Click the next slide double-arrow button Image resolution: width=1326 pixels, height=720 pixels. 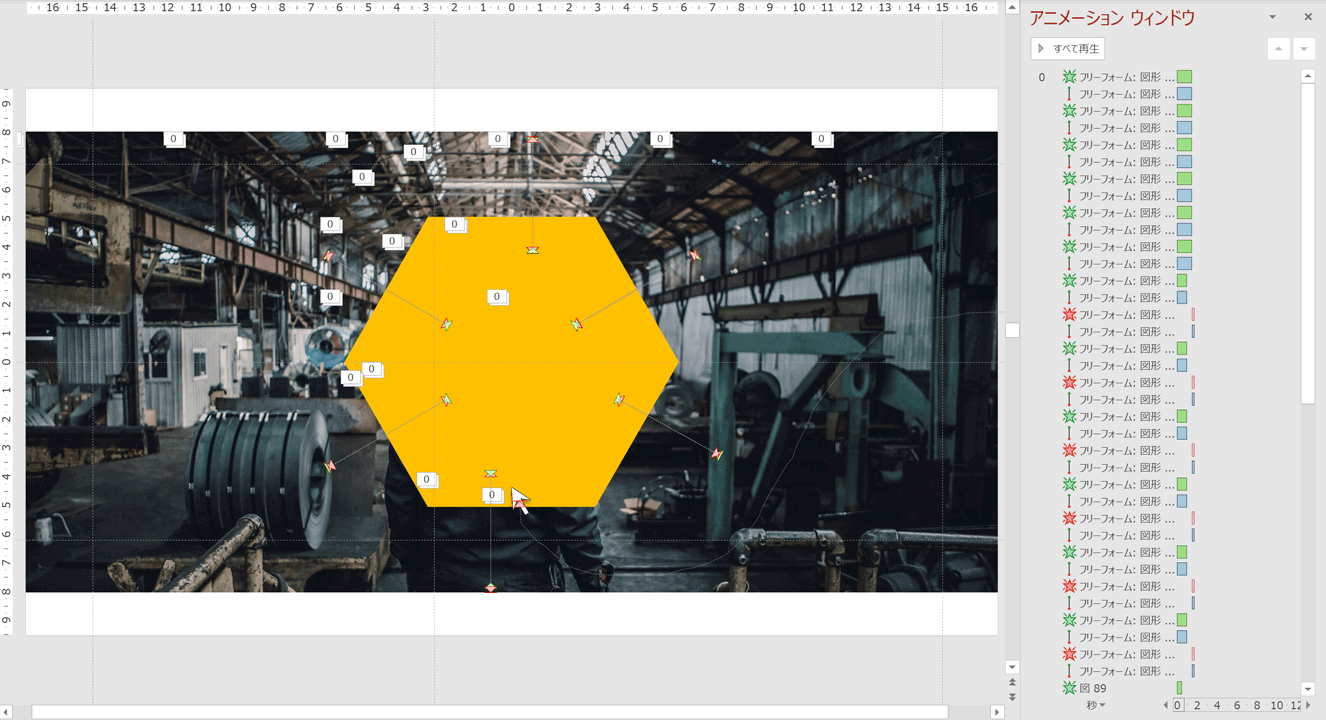tap(1012, 697)
